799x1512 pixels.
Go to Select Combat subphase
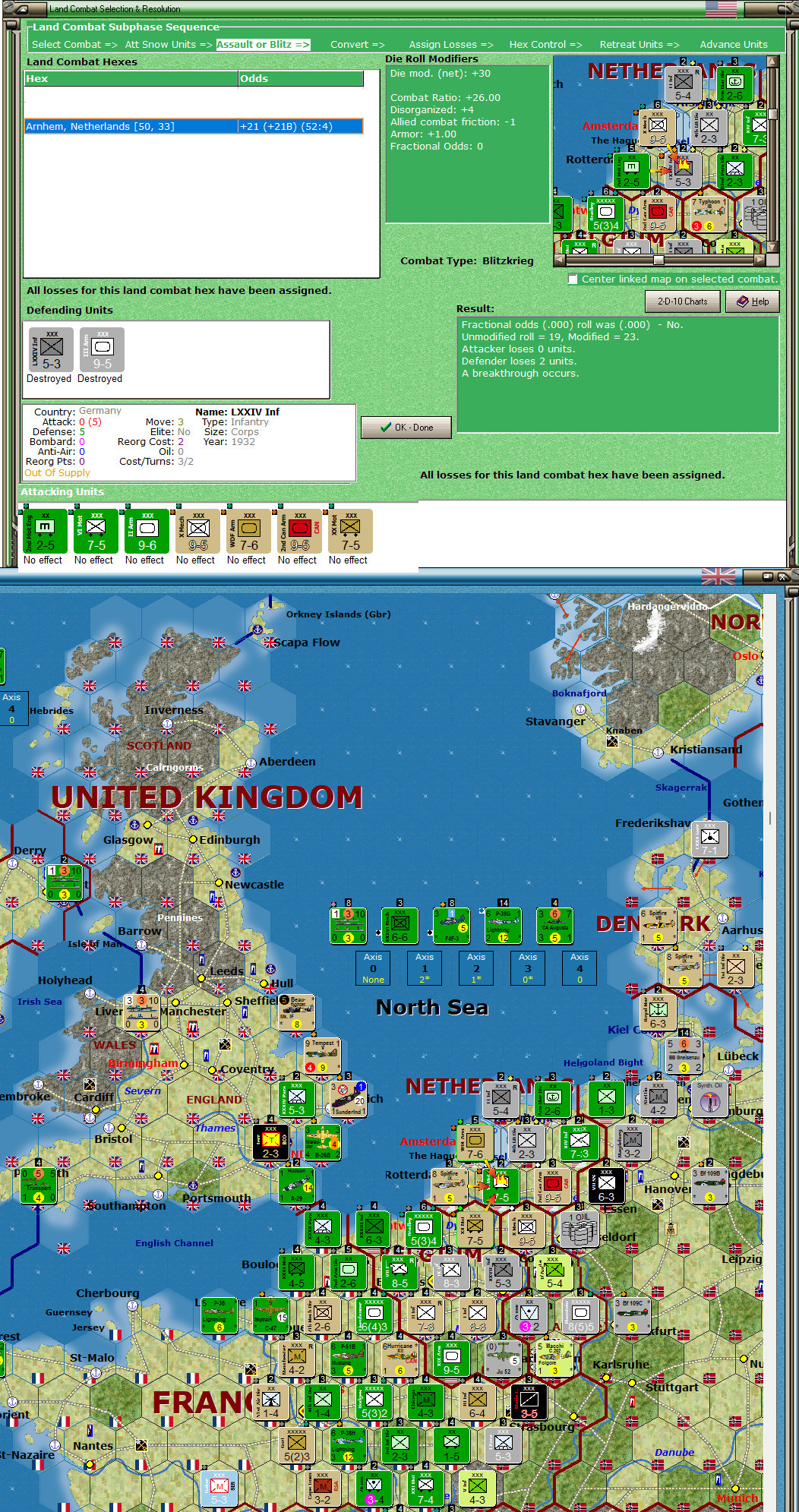[x=74, y=44]
